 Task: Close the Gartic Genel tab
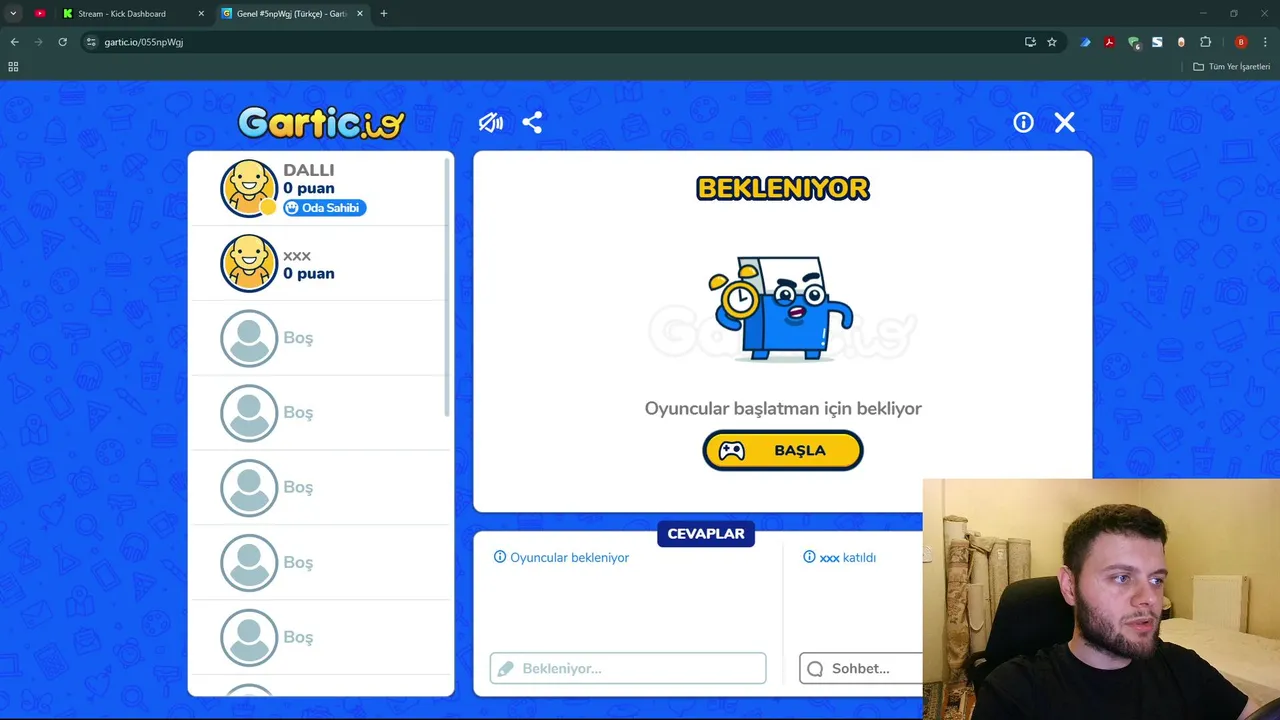coord(360,14)
